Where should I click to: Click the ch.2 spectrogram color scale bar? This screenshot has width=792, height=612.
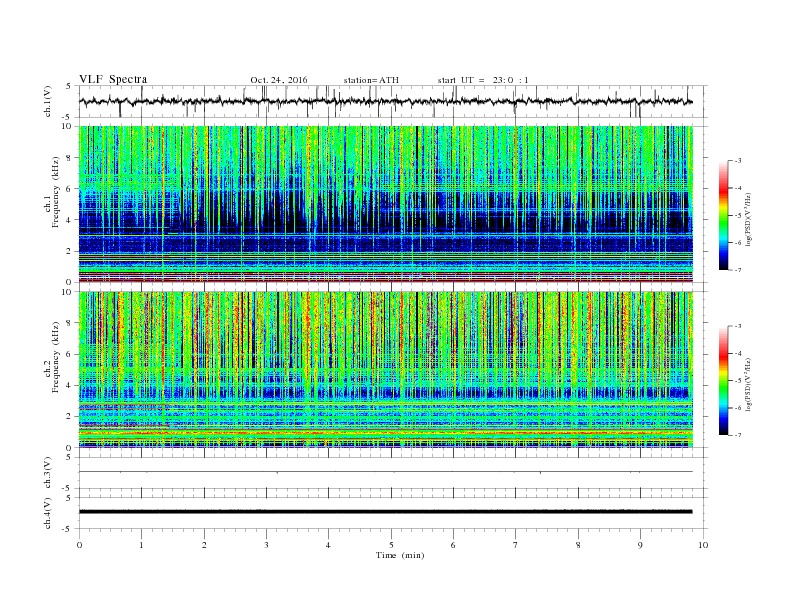[x=724, y=380]
